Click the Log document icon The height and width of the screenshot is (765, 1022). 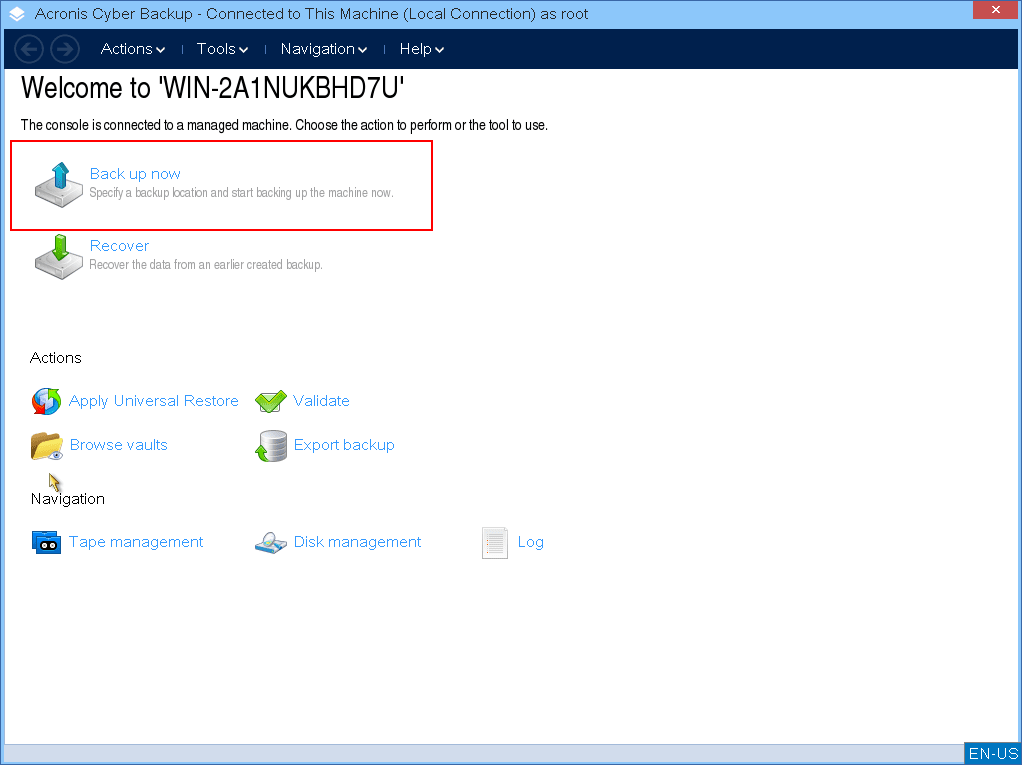tap(495, 542)
